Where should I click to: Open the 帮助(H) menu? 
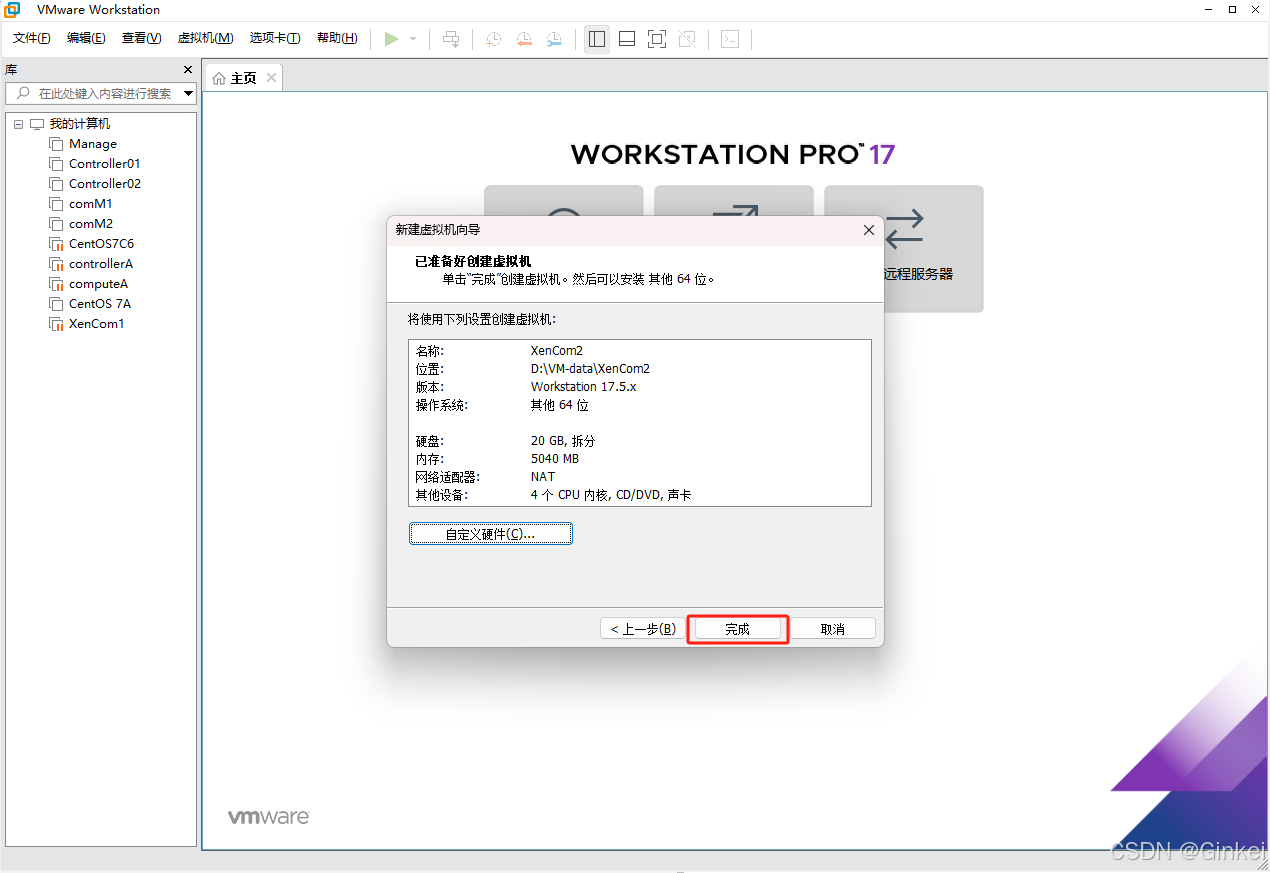tap(337, 39)
